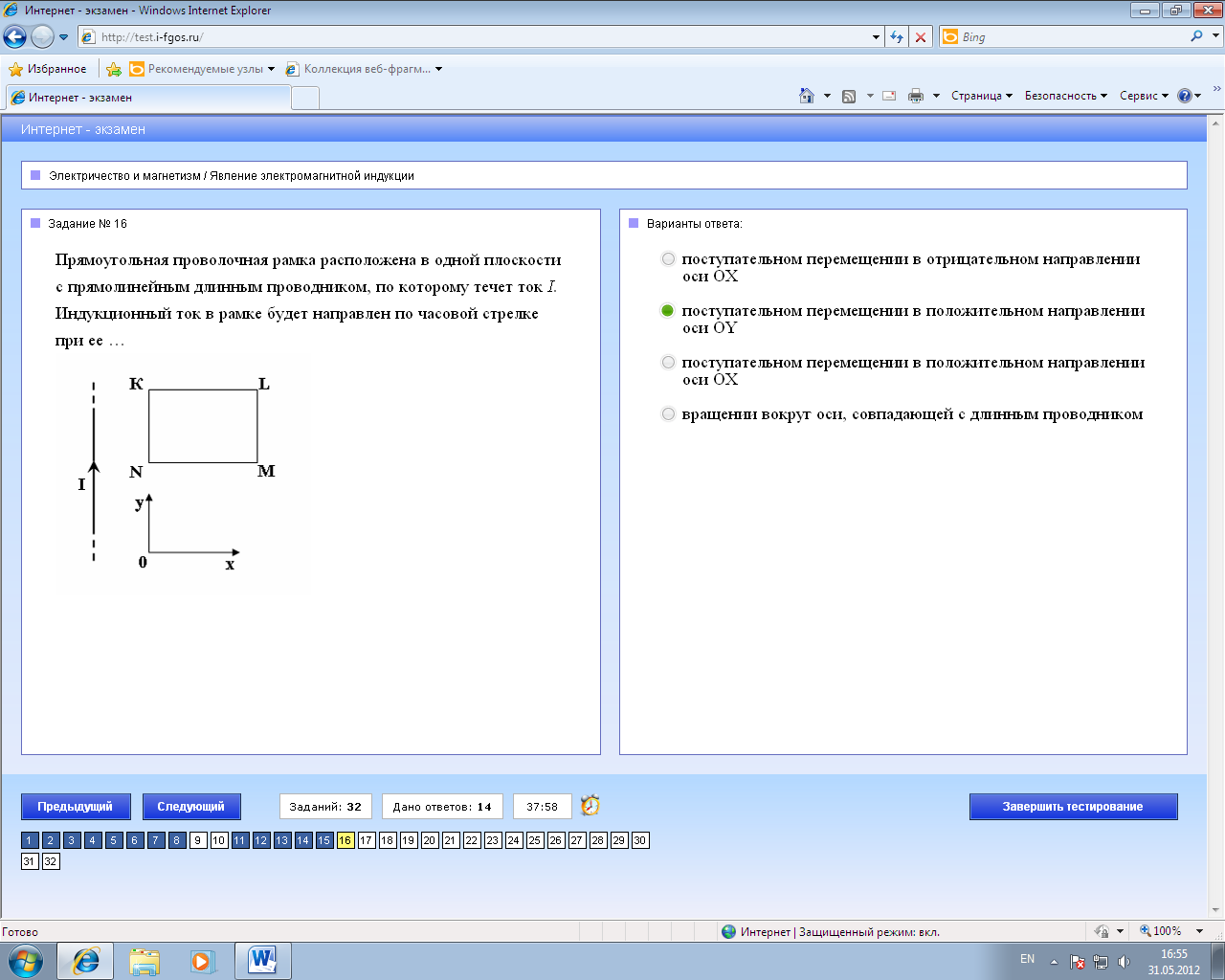Click the browser Back arrow button
1225x980 pixels.
15,37
